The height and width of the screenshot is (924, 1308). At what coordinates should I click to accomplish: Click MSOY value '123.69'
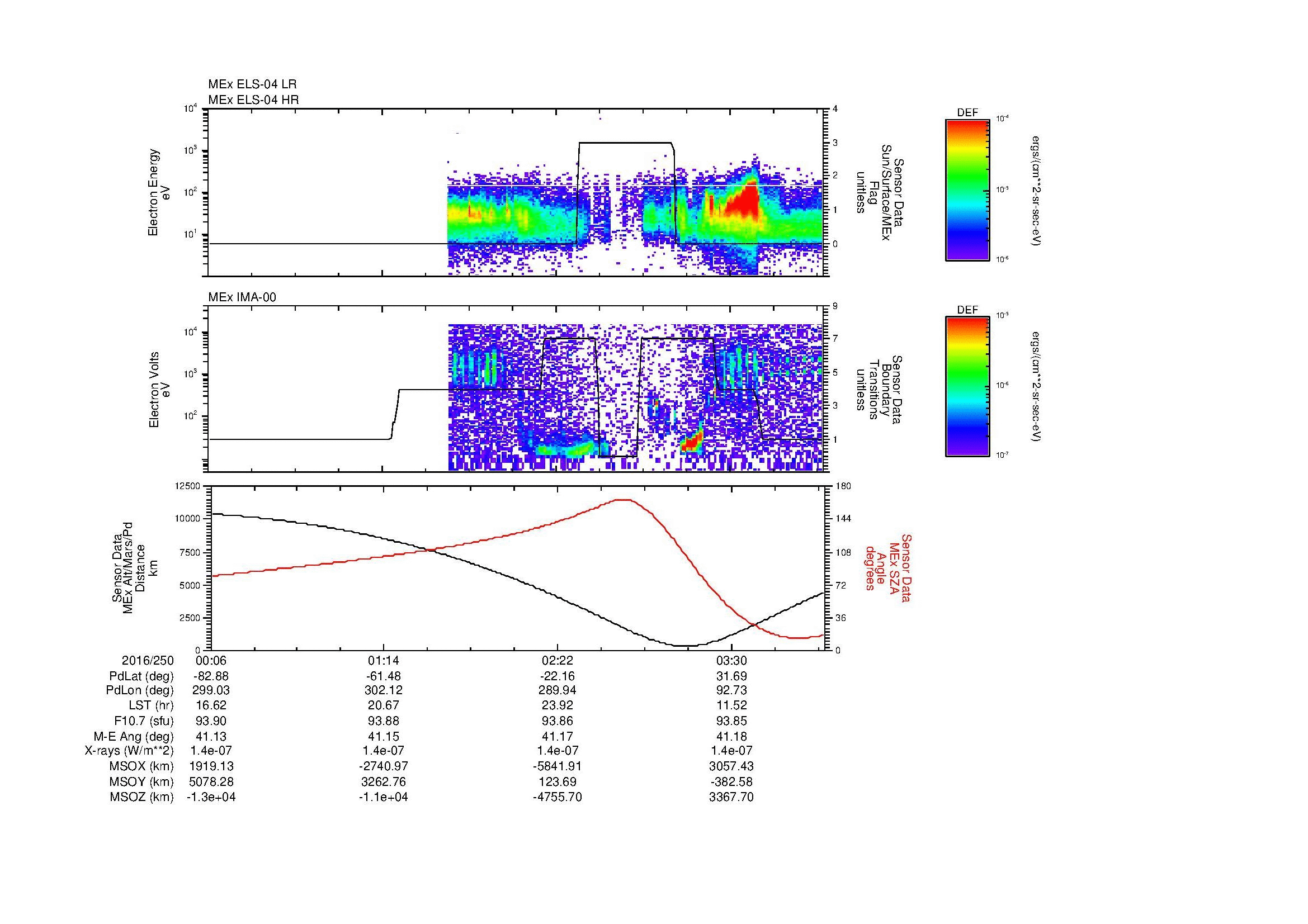click(x=557, y=781)
